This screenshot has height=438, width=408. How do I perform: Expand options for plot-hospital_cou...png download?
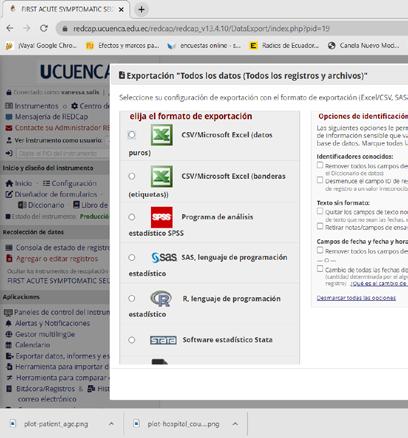(235, 424)
